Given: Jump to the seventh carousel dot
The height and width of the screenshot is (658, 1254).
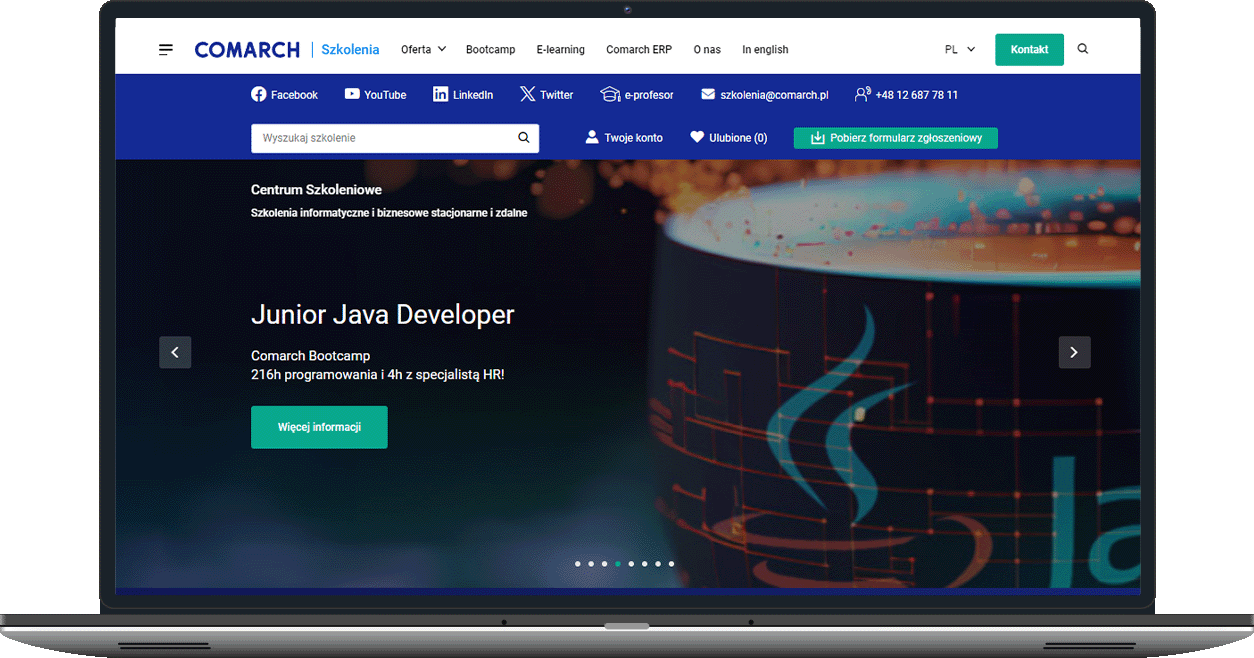Looking at the screenshot, I should [658, 564].
